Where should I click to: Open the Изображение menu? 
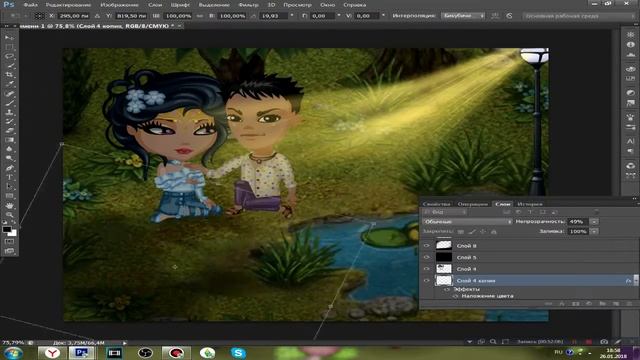pos(119,5)
